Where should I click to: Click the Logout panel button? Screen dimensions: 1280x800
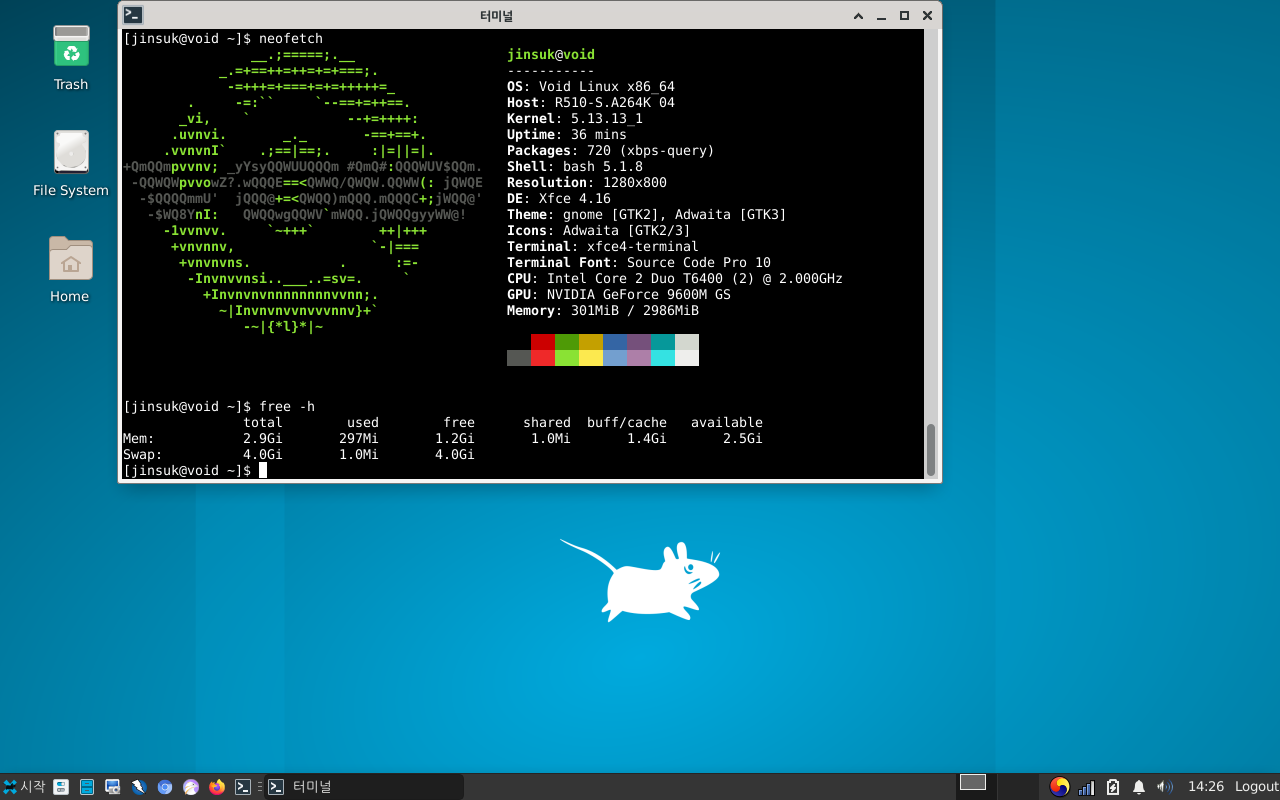click(1257, 787)
